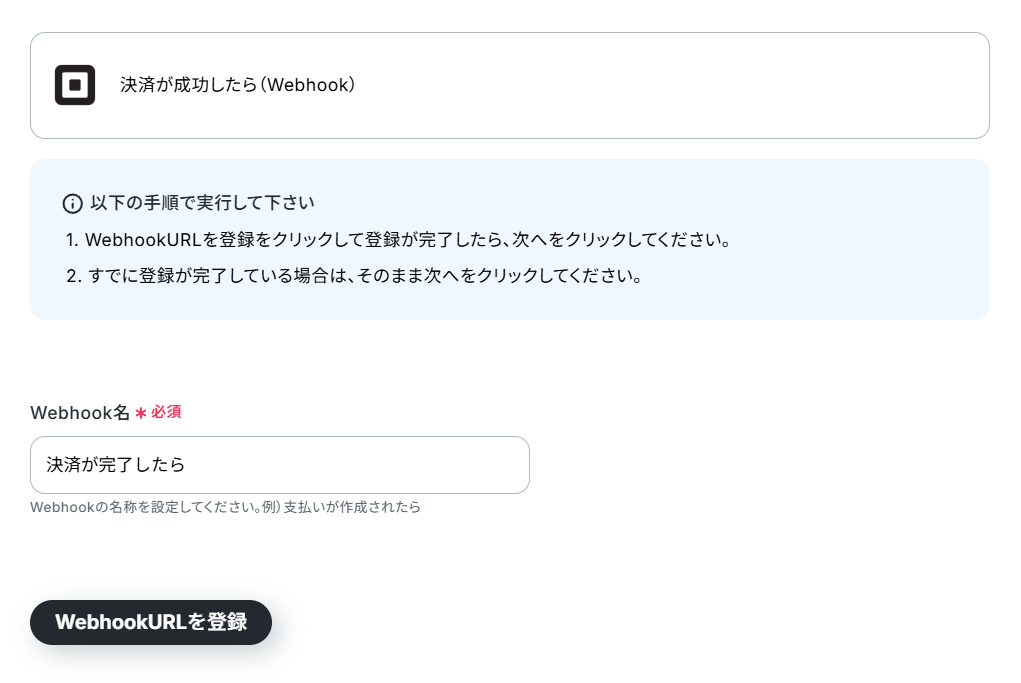Image resolution: width=1021 pixels, height=683 pixels.
Task: Click the step number 1. in instructions
Action: coord(72,240)
